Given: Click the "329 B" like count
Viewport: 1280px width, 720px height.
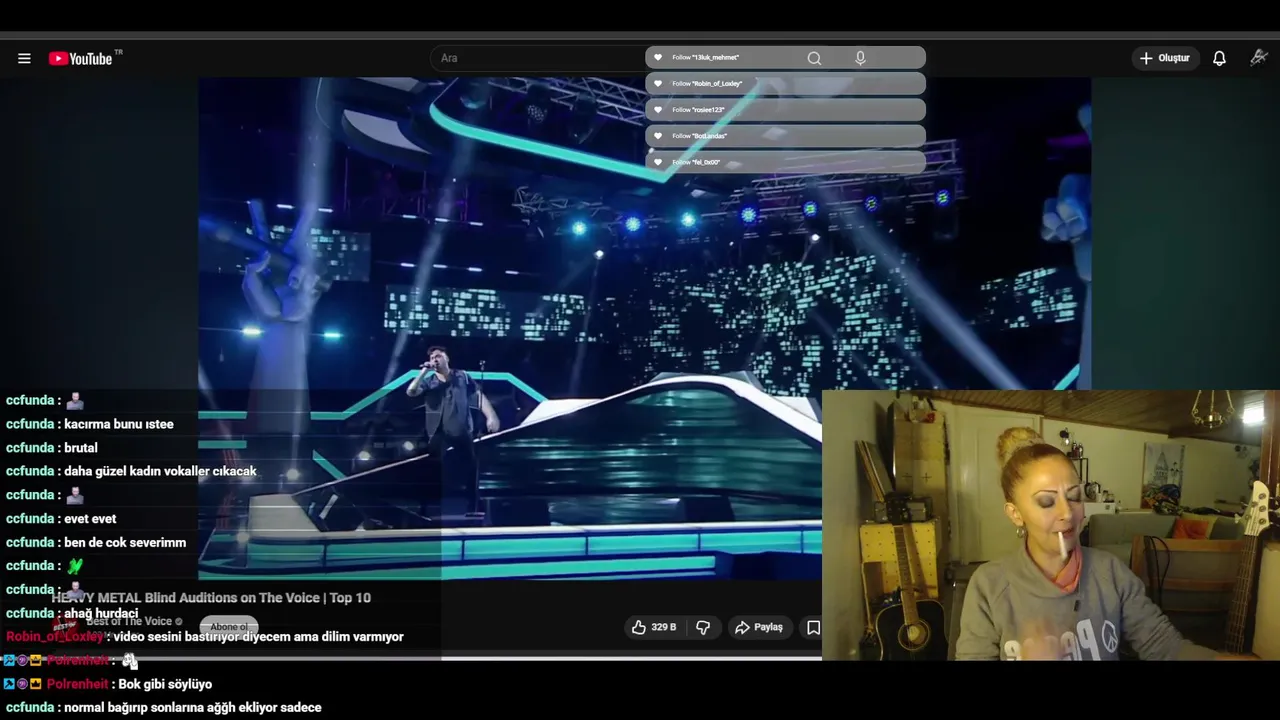Looking at the screenshot, I should (664, 627).
